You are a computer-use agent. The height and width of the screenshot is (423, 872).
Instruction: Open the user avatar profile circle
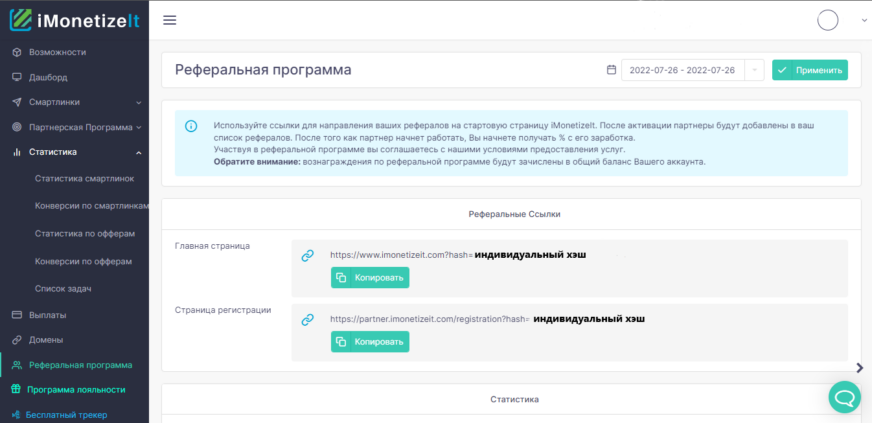click(828, 20)
